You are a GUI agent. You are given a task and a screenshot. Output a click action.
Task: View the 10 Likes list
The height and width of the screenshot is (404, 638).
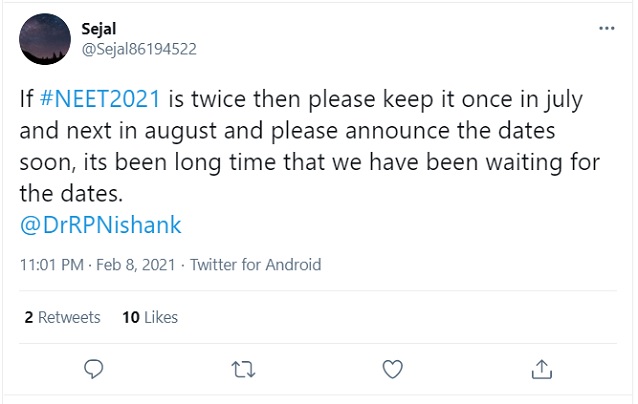(150, 317)
